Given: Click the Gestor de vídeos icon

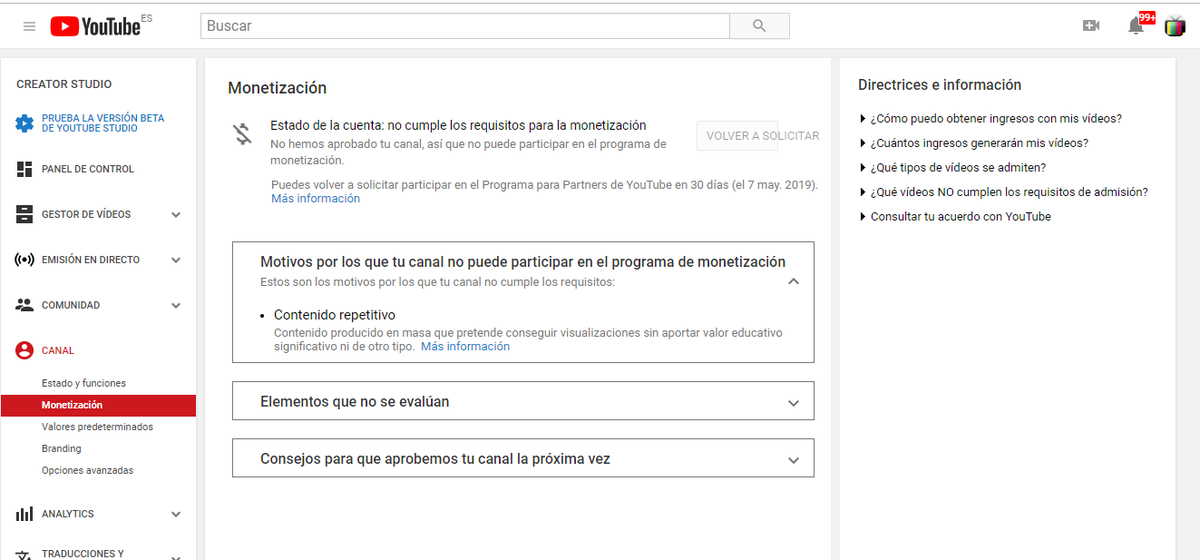Looking at the screenshot, I should (x=25, y=214).
